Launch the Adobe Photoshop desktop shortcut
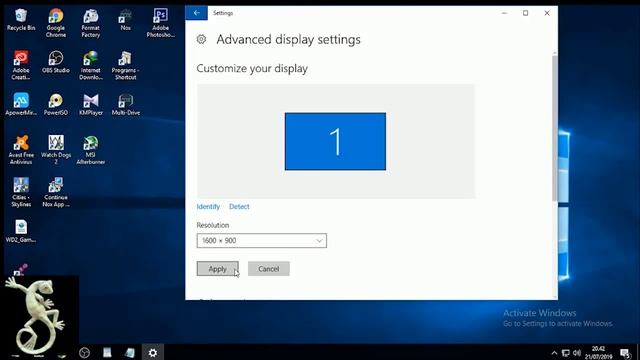The height and width of the screenshot is (360, 640). click(x=160, y=23)
